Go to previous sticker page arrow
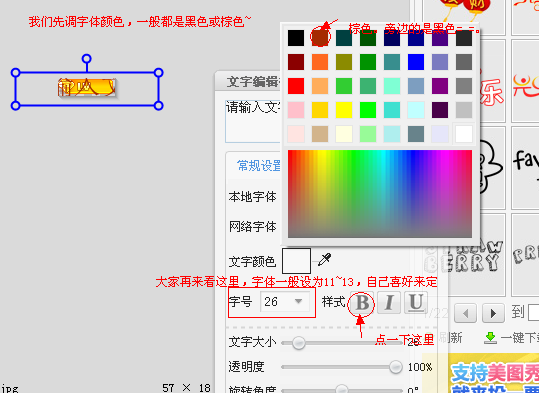Screen dimensions: 539x393 (465, 313)
